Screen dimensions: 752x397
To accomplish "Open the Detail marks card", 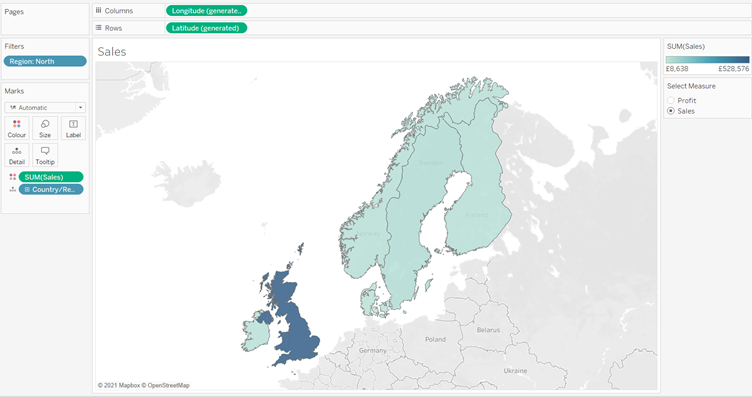I will coord(17,155).
